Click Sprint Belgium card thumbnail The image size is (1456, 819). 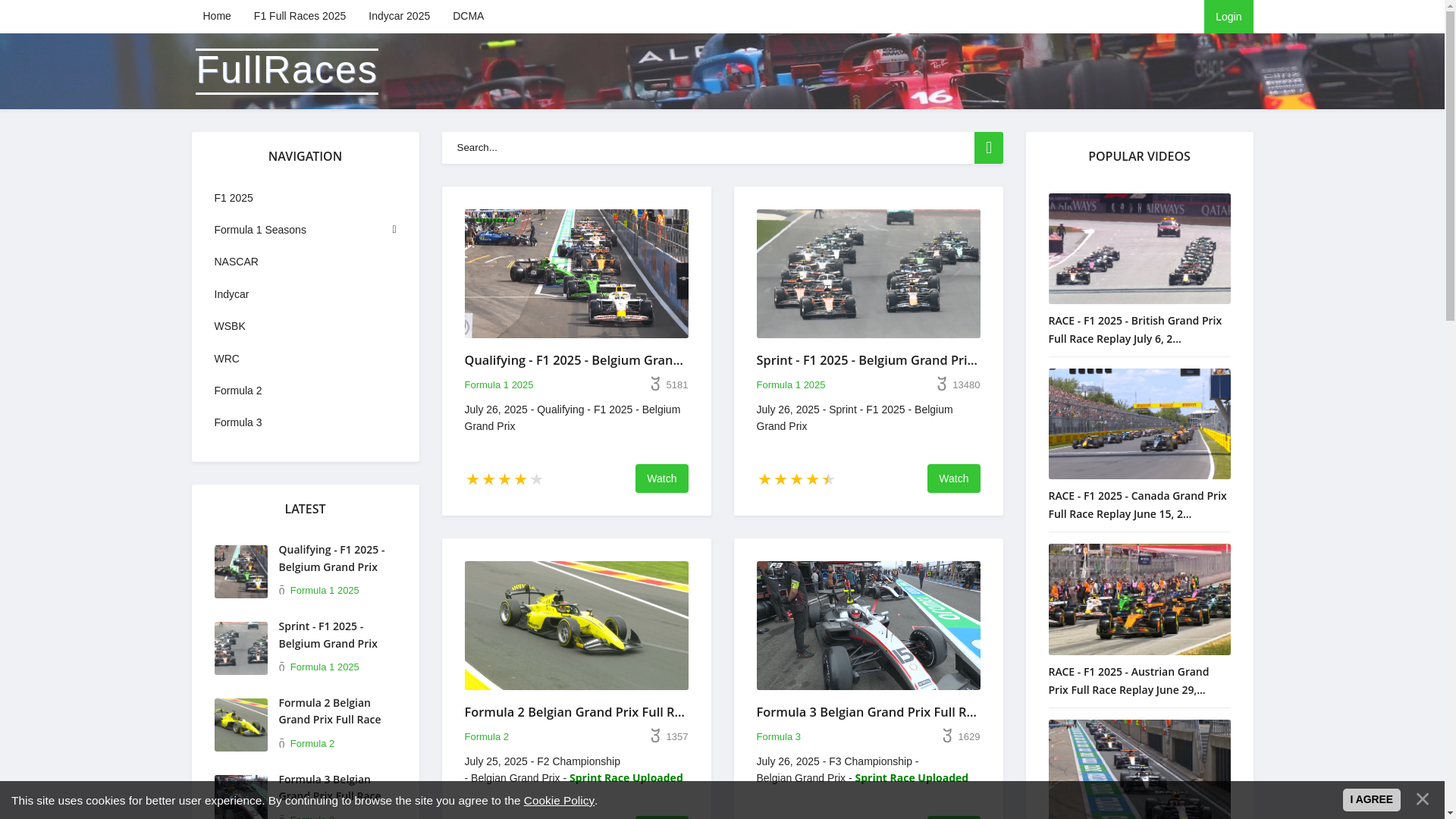[868, 274]
